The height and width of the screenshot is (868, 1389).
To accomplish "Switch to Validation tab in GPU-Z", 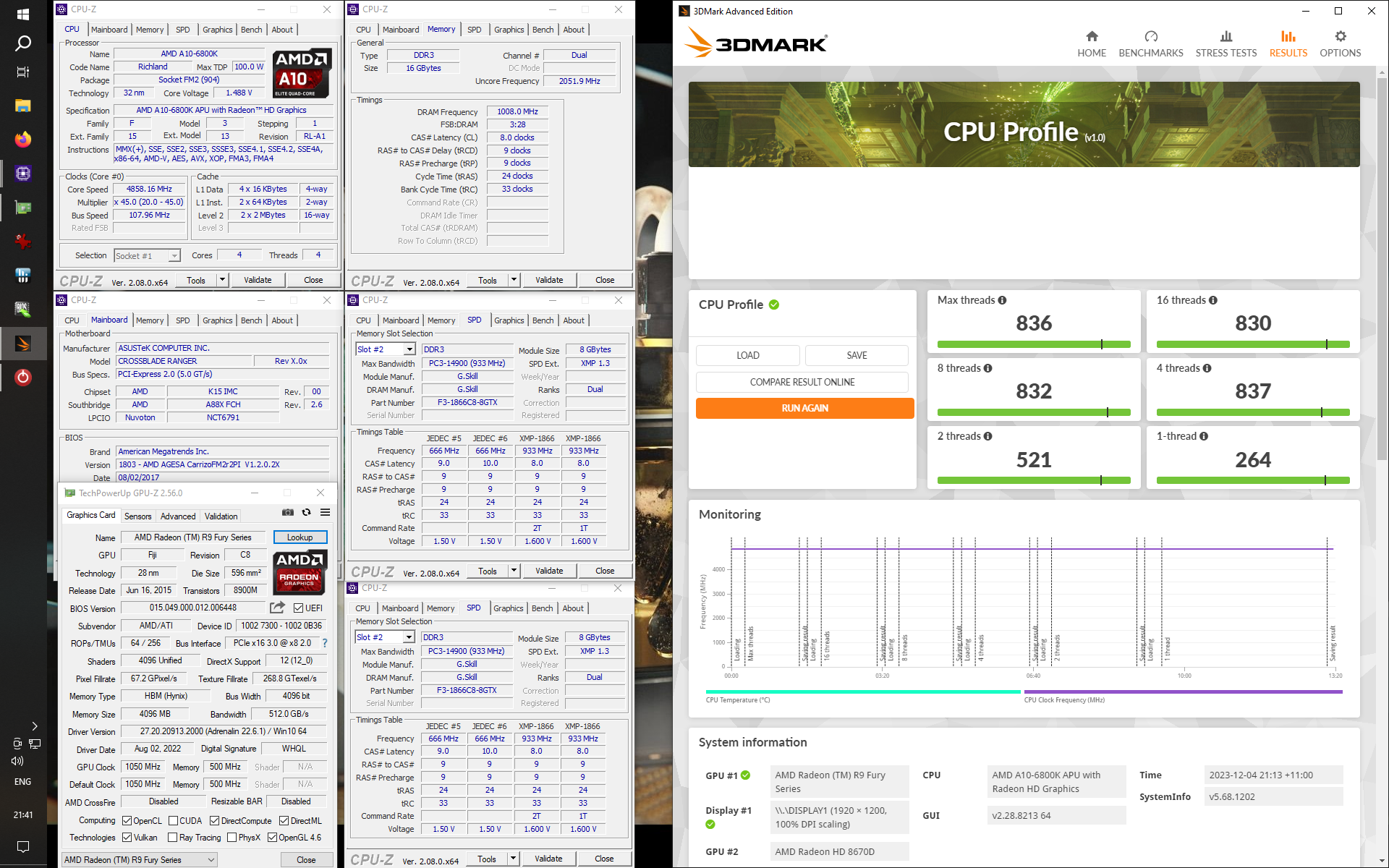I will click(x=221, y=516).
